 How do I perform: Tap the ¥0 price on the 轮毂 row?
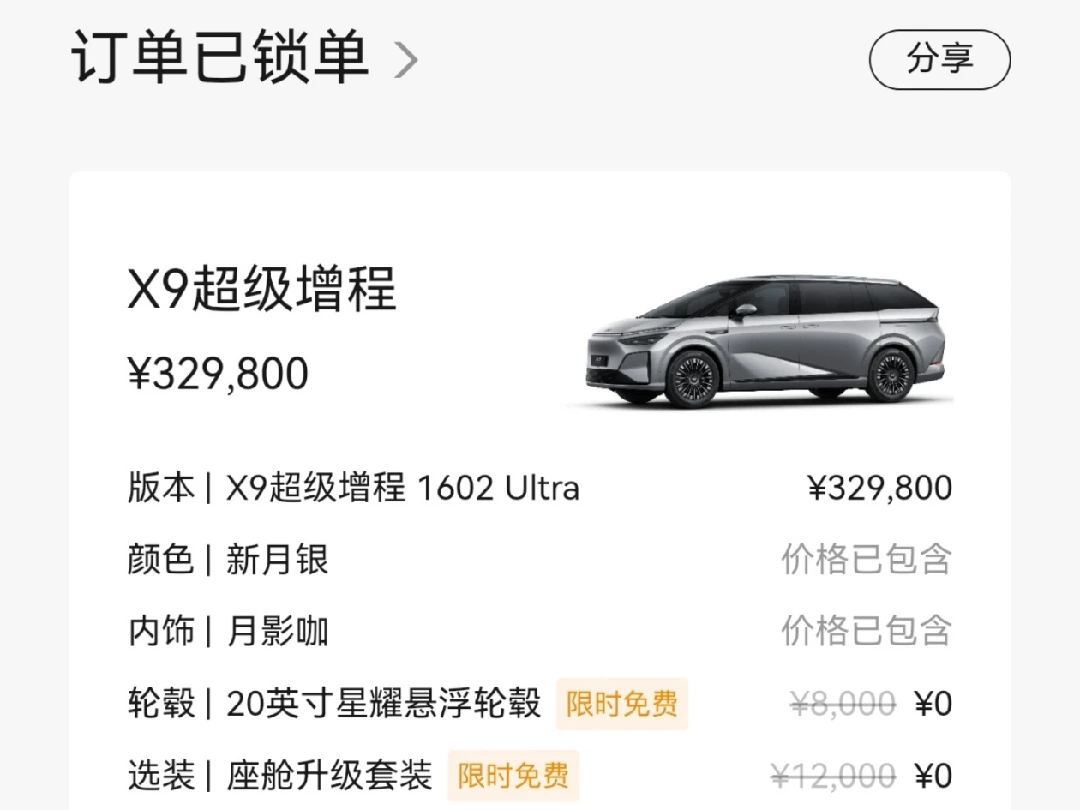pyautogui.click(x=933, y=704)
